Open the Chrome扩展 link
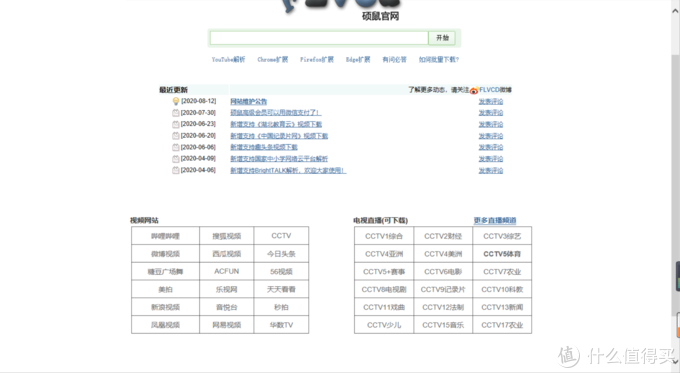The image size is (680, 373). point(272,59)
